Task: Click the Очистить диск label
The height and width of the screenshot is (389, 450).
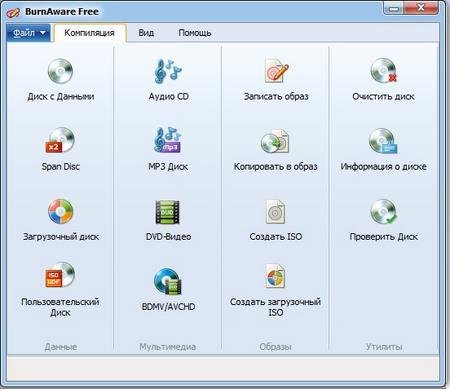Action: (384, 97)
